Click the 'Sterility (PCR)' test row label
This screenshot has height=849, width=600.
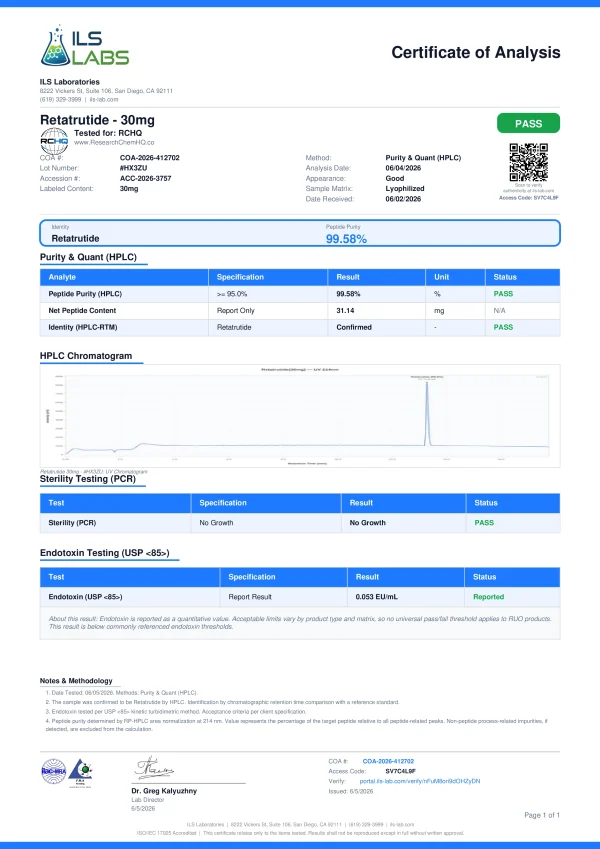coord(72,523)
